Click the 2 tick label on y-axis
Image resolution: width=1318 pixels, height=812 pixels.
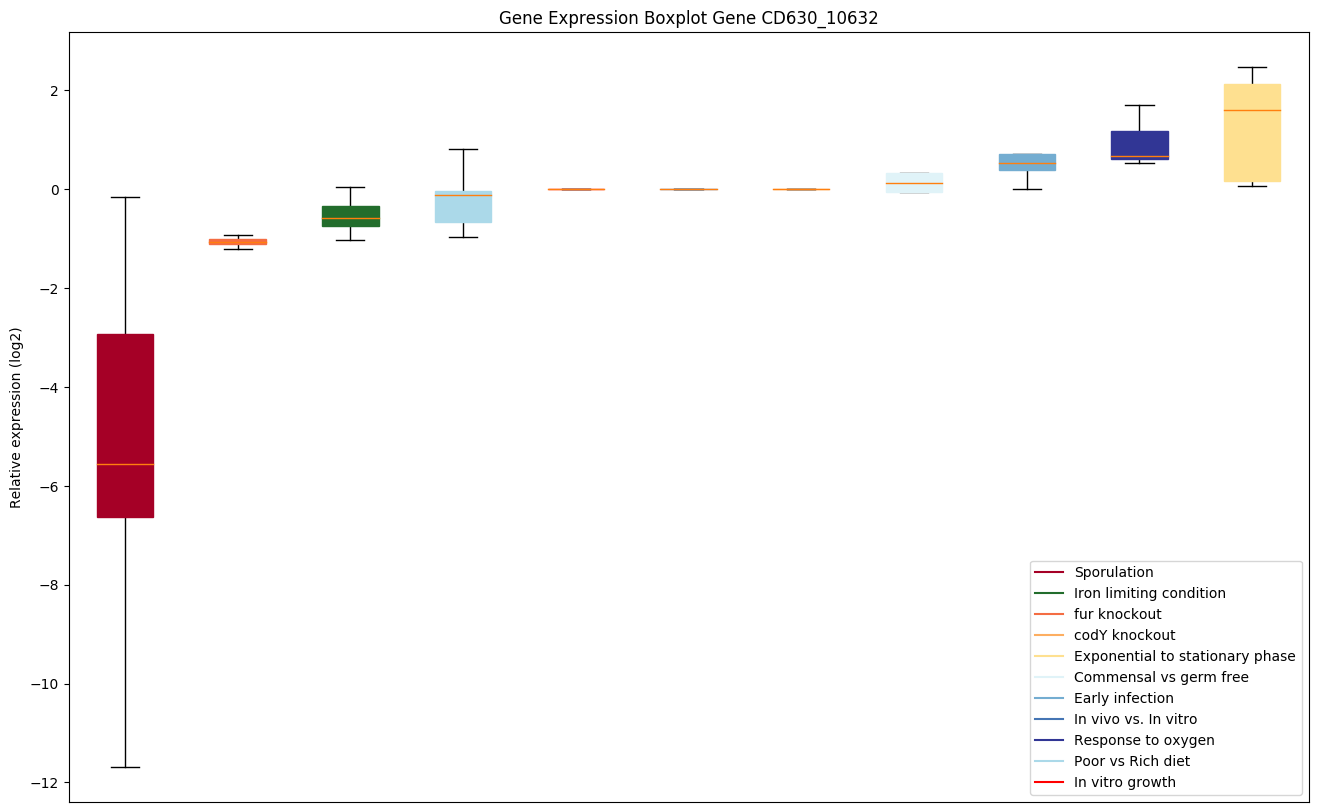tap(55, 90)
